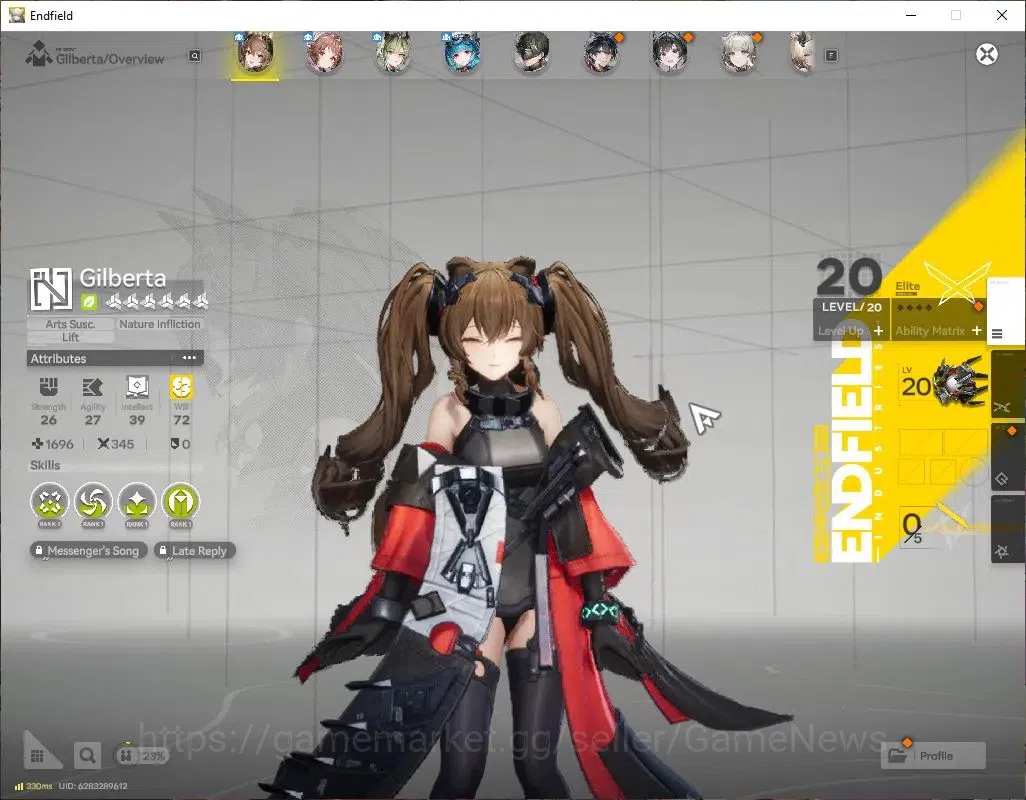Click the 330ms network signal indicator
The width and height of the screenshot is (1026, 800).
[x=33, y=786]
